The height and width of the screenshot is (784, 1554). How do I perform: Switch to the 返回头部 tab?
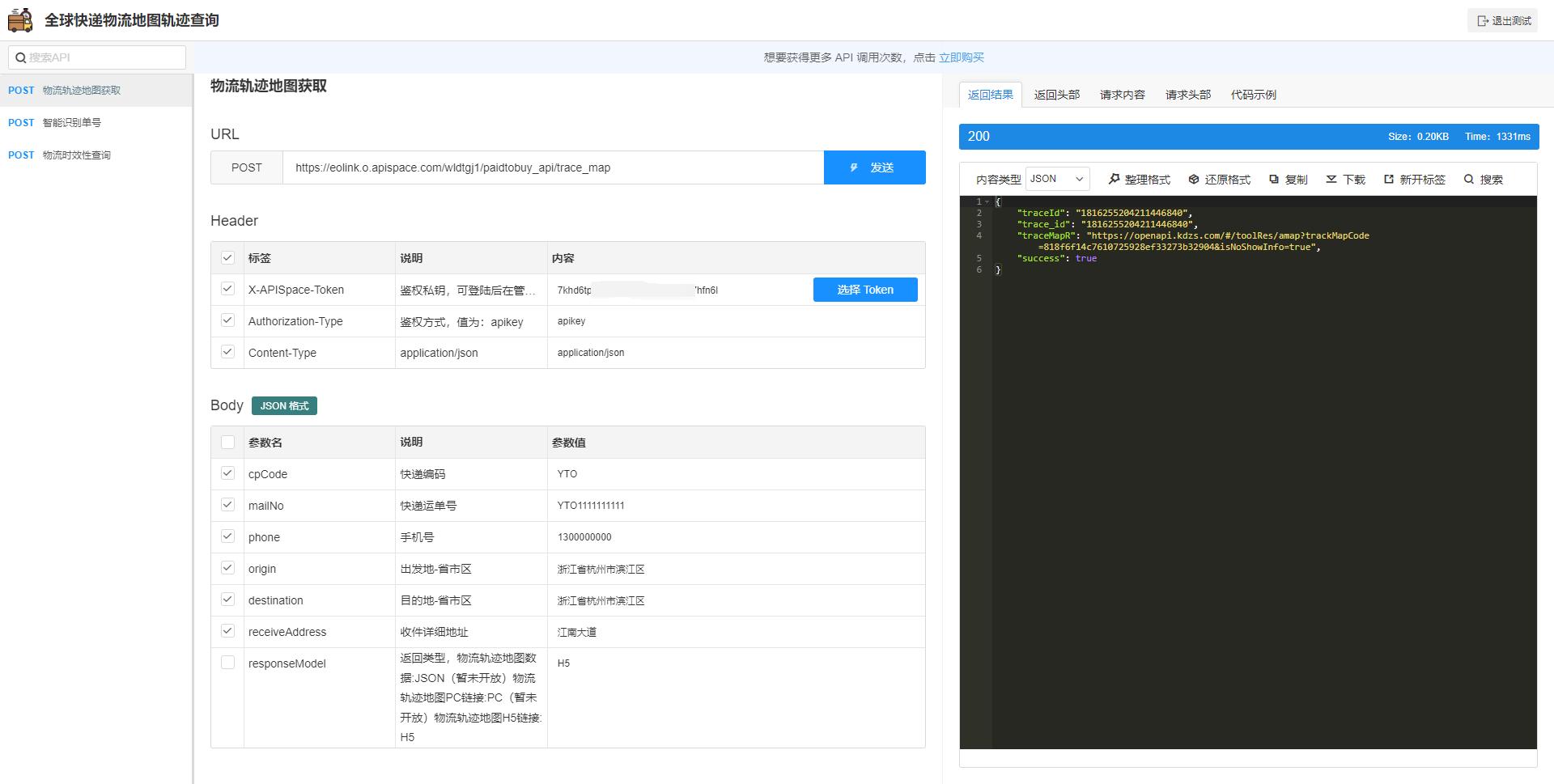click(x=1056, y=95)
